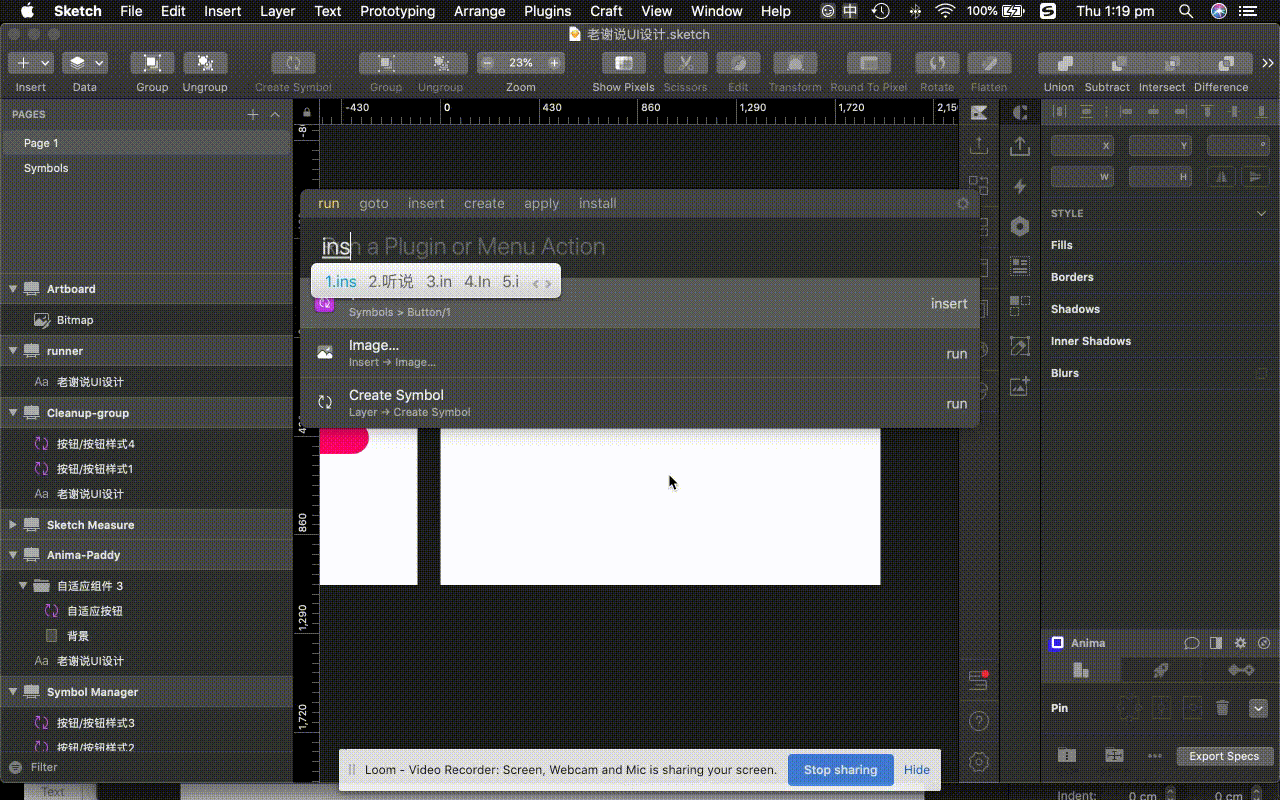Open the Prototyping menu
This screenshot has height=800, width=1280.
(397, 11)
